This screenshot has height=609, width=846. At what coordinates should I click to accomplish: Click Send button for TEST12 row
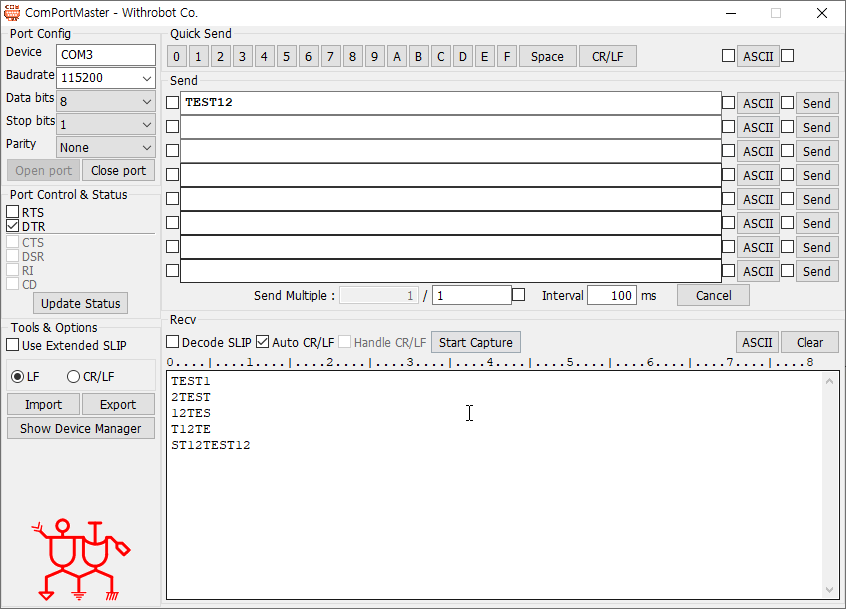coord(817,104)
